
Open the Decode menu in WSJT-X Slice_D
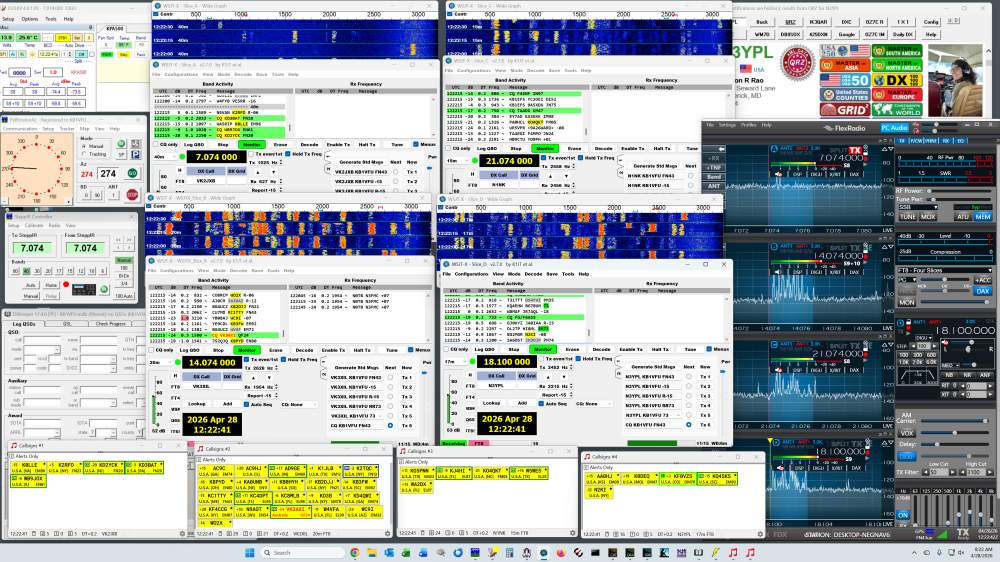pyautogui.click(x=533, y=274)
